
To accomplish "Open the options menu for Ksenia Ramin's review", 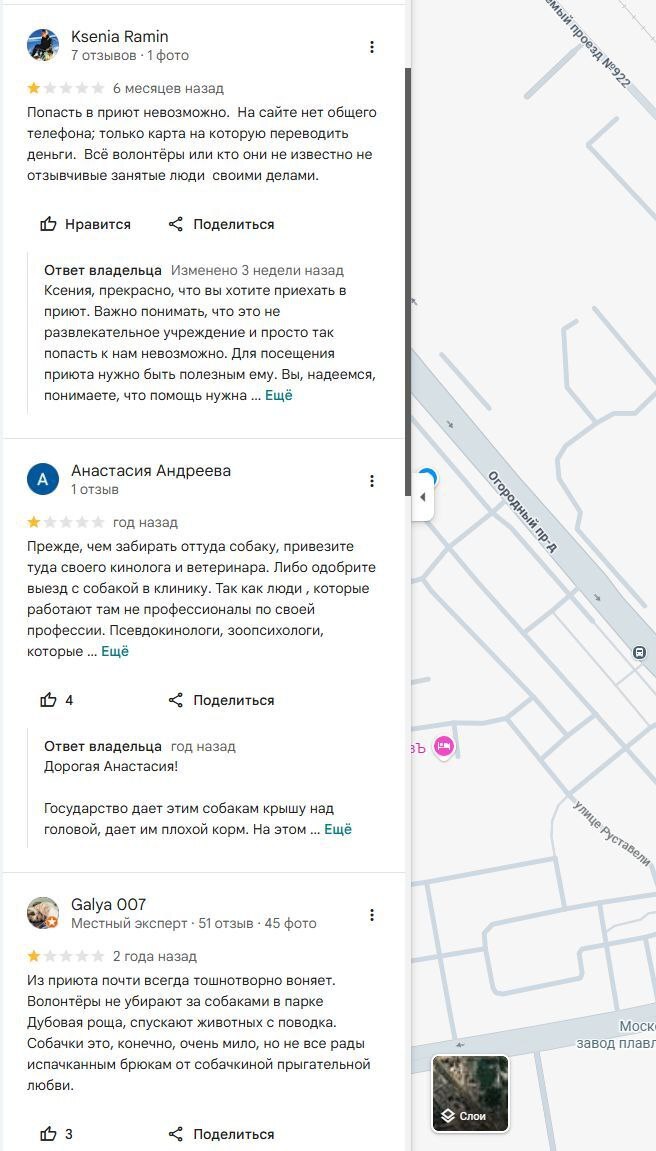I will point(372,47).
